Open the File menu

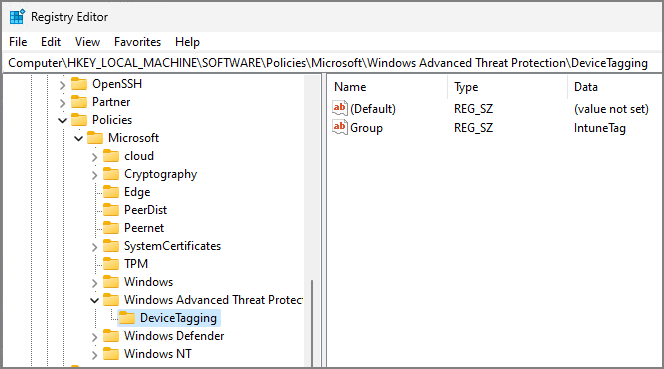coord(18,42)
